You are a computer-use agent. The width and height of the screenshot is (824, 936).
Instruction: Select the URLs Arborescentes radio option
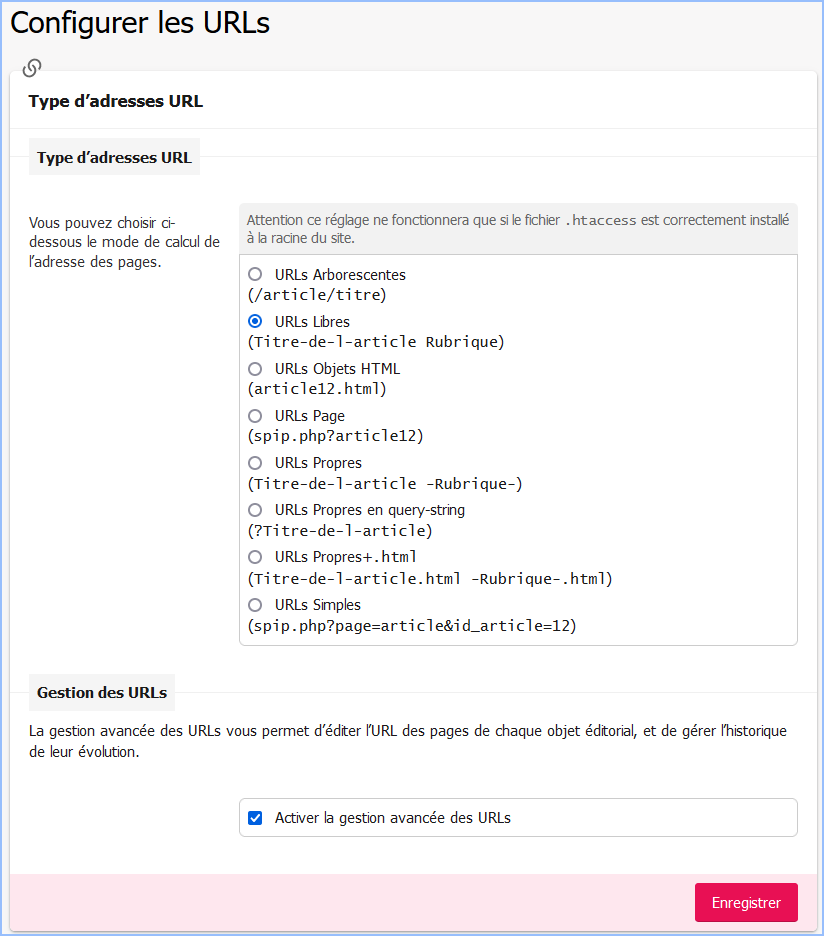coord(255,274)
